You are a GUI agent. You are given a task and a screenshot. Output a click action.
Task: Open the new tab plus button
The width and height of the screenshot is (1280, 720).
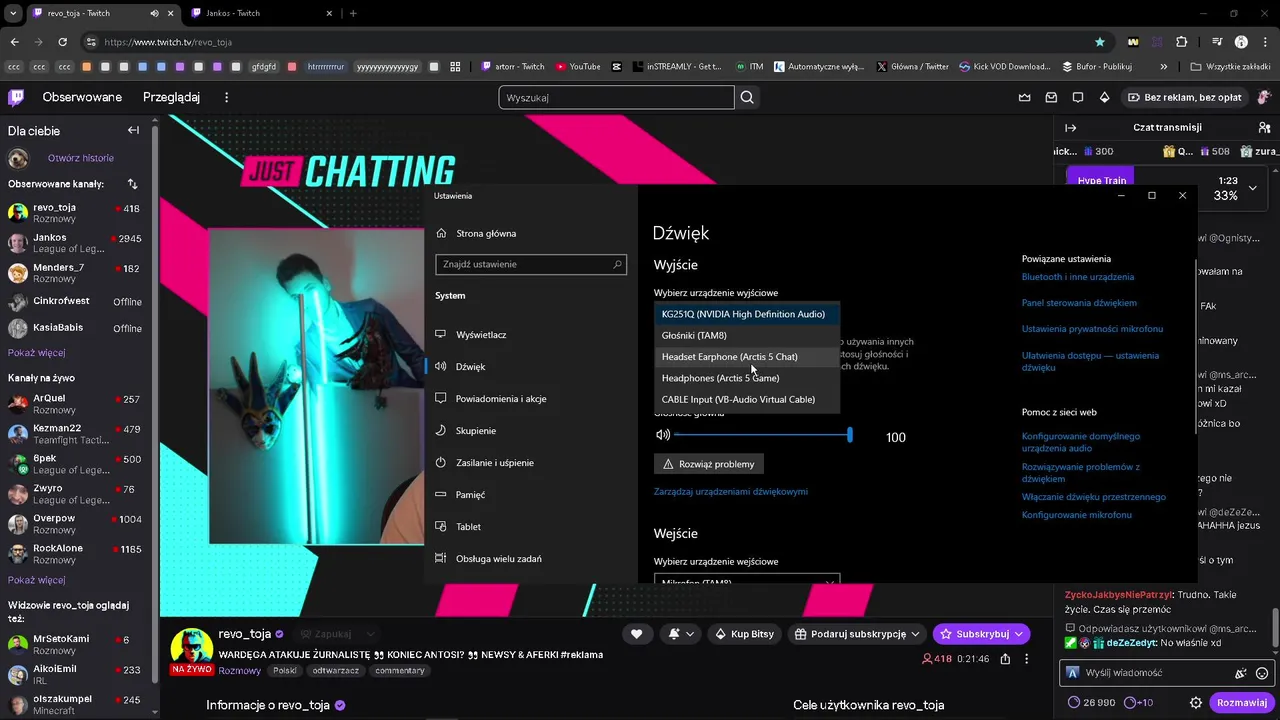353,14
